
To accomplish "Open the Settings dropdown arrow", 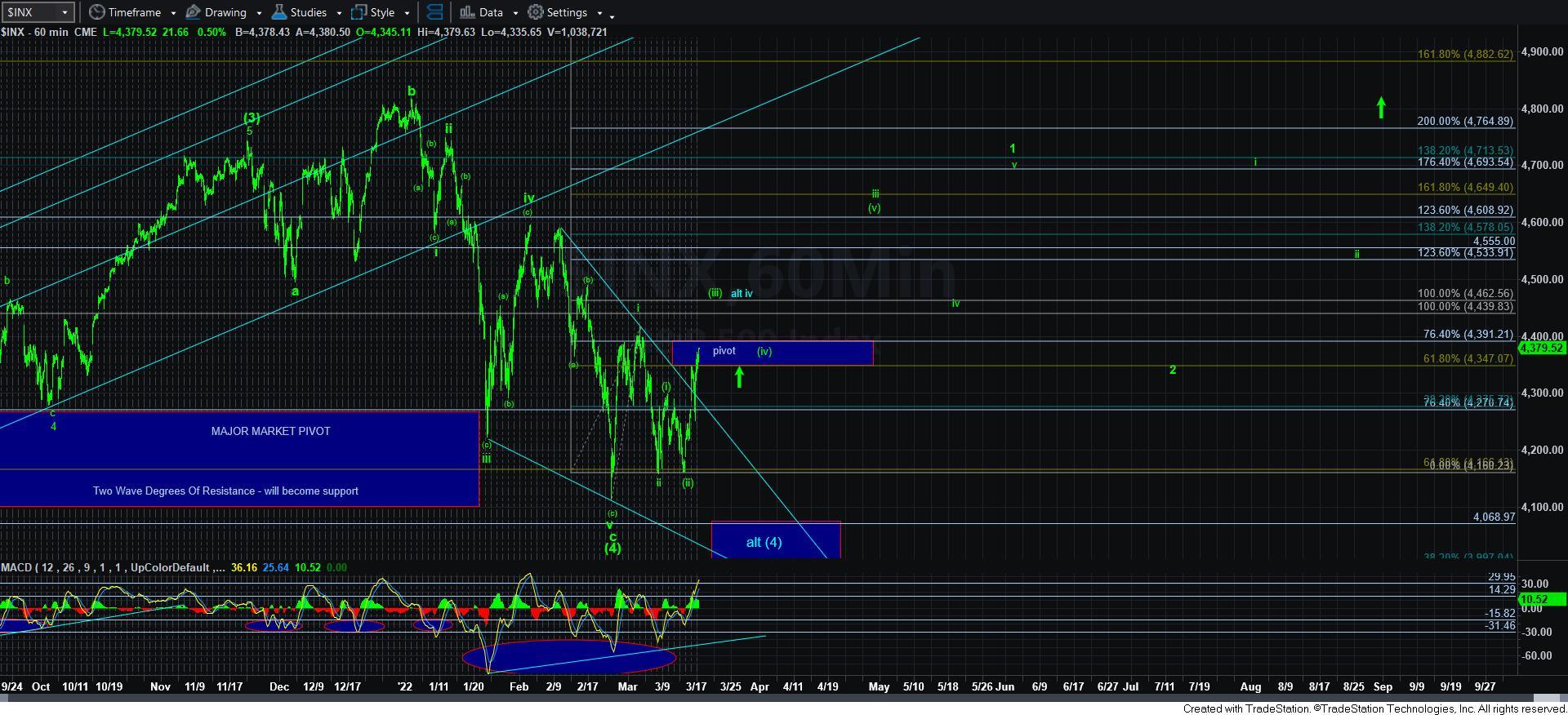I will pyautogui.click(x=599, y=13).
